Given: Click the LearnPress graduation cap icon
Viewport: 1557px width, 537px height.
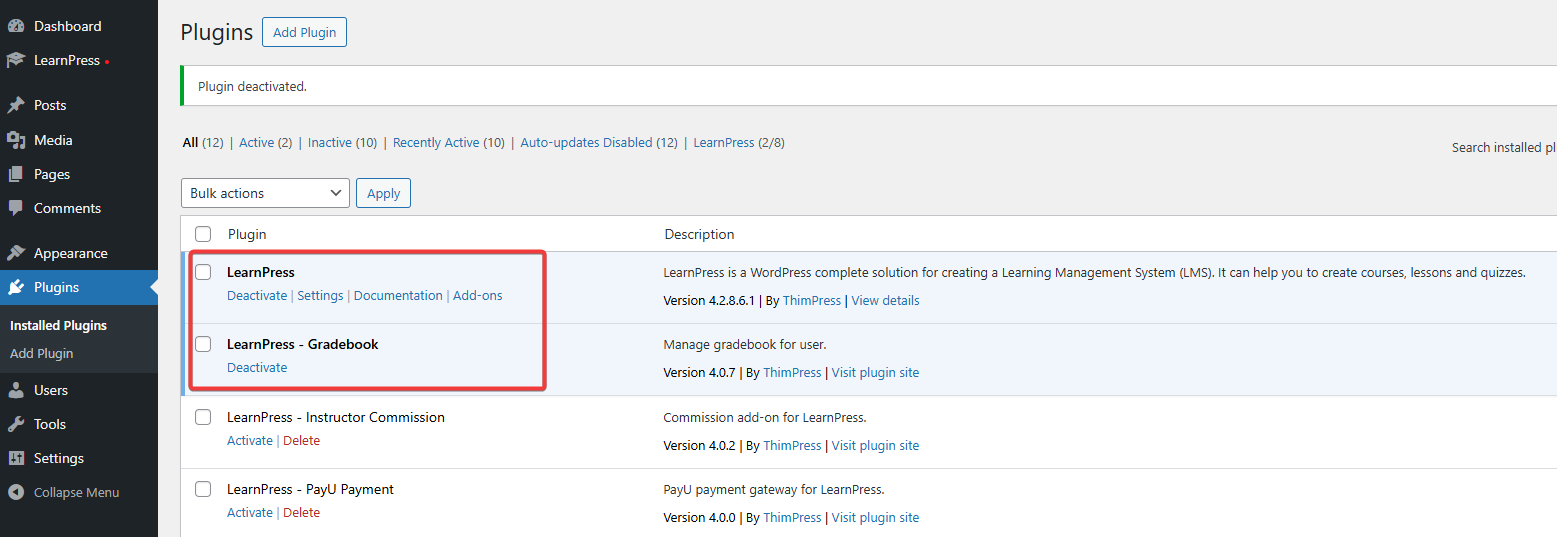Looking at the screenshot, I should (16, 60).
